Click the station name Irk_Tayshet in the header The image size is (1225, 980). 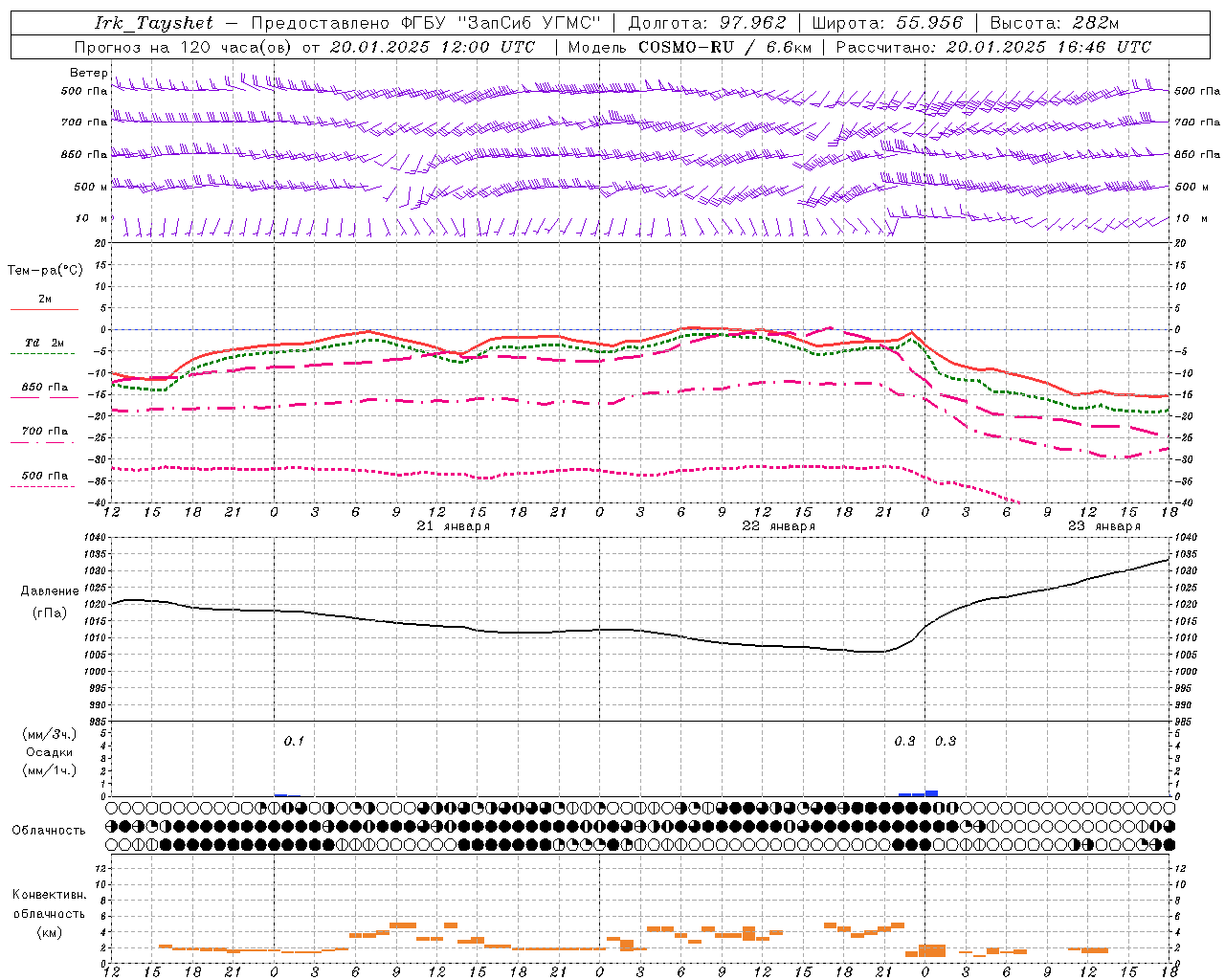[153, 23]
